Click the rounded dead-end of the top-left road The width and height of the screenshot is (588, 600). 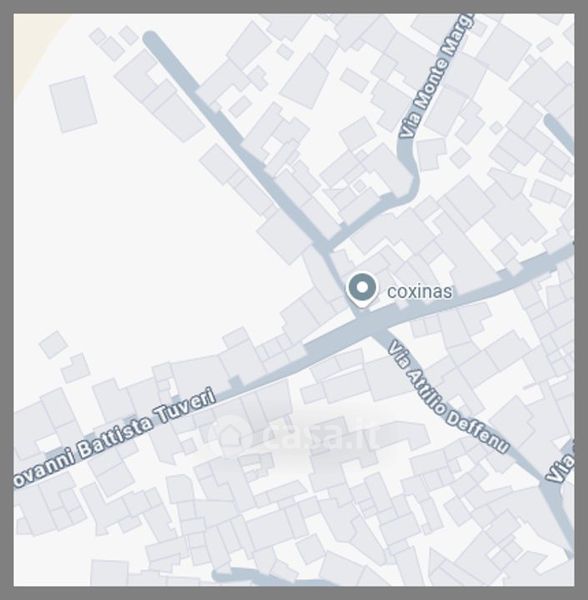151,39
